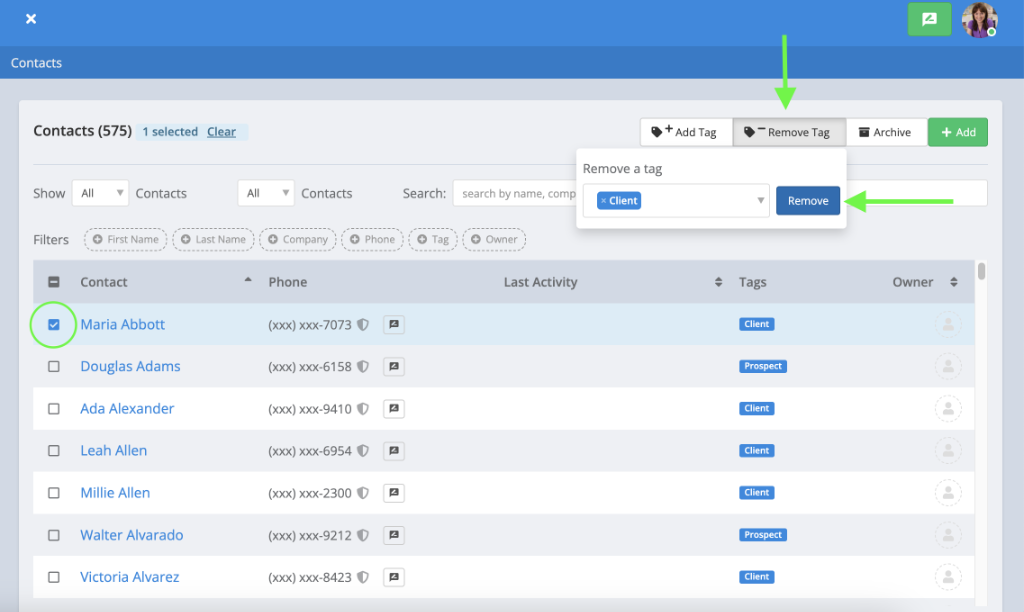Assign owner icon for Leah Allen
This screenshot has width=1024, height=612.
tap(948, 451)
